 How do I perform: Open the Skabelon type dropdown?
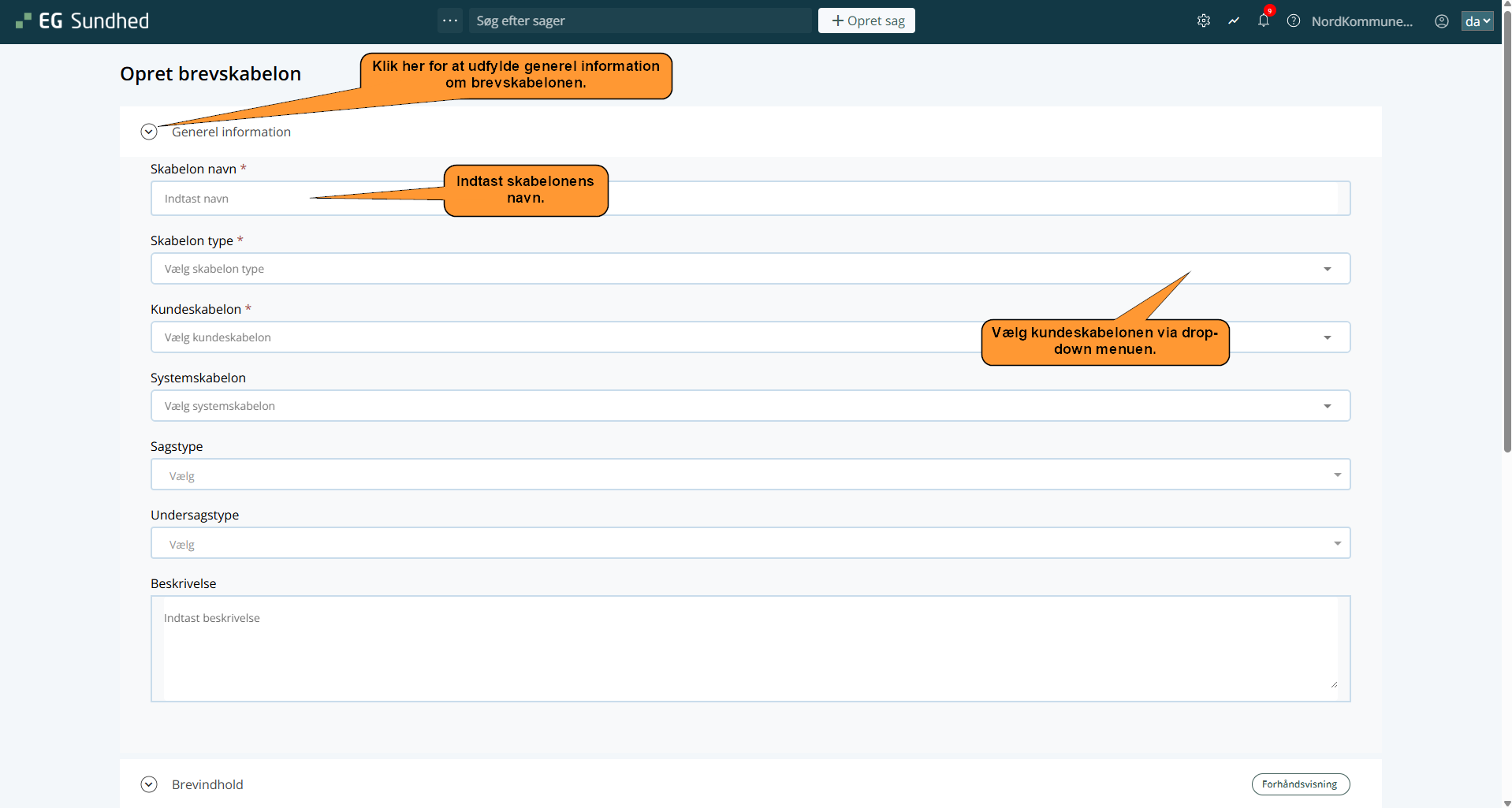(x=749, y=269)
